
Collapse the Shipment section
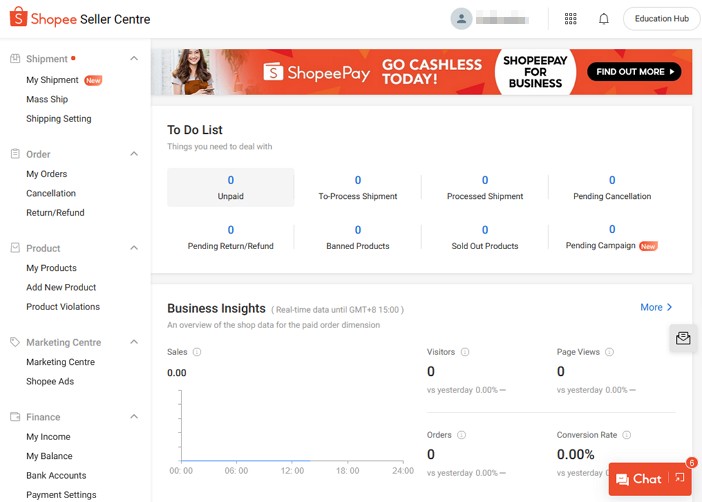tap(134, 59)
